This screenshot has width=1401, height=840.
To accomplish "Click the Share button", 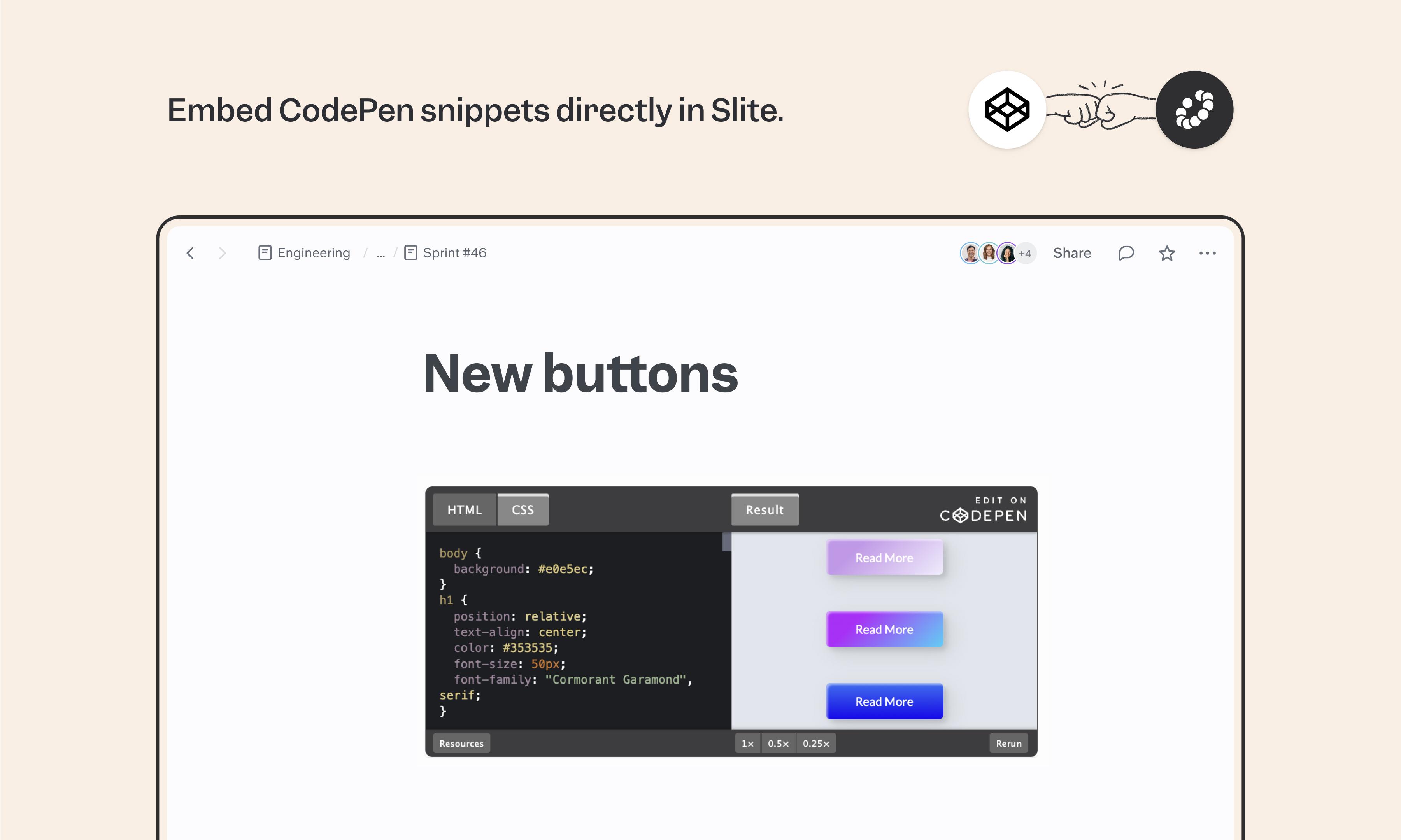I will [1072, 253].
